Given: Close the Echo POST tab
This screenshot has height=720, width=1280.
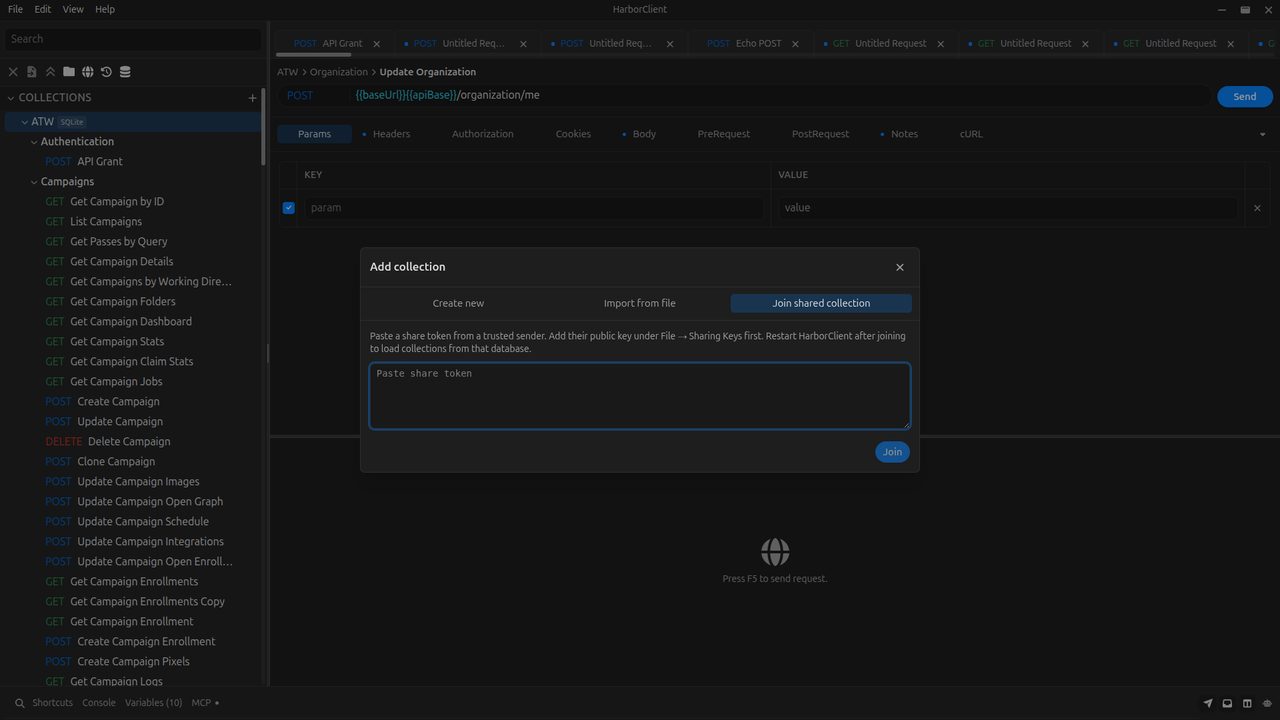Looking at the screenshot, I should point(796,44).
